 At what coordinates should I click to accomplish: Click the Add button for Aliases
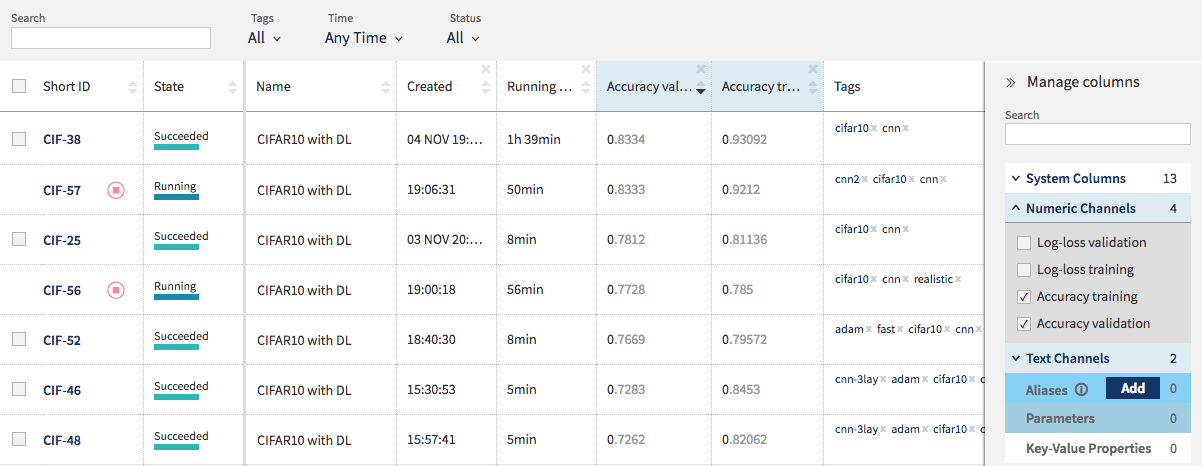1132,388
